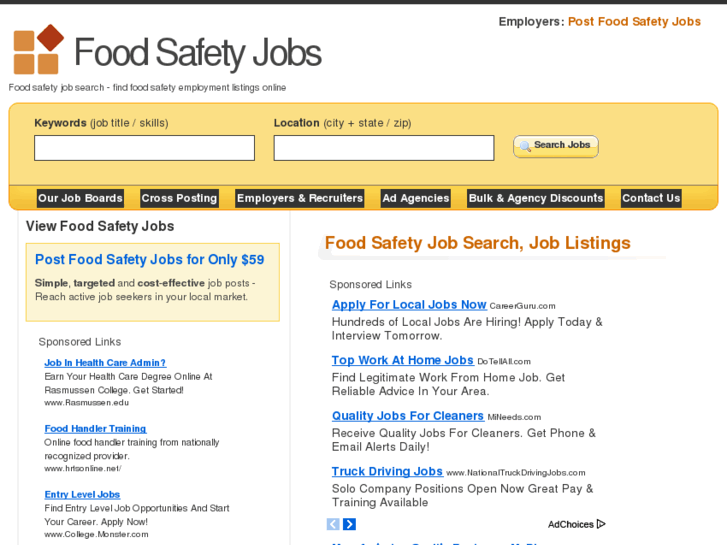Open the Contact Us menu item
The height and width of the screenshot is (545, 727).
[x=651, y=198]
